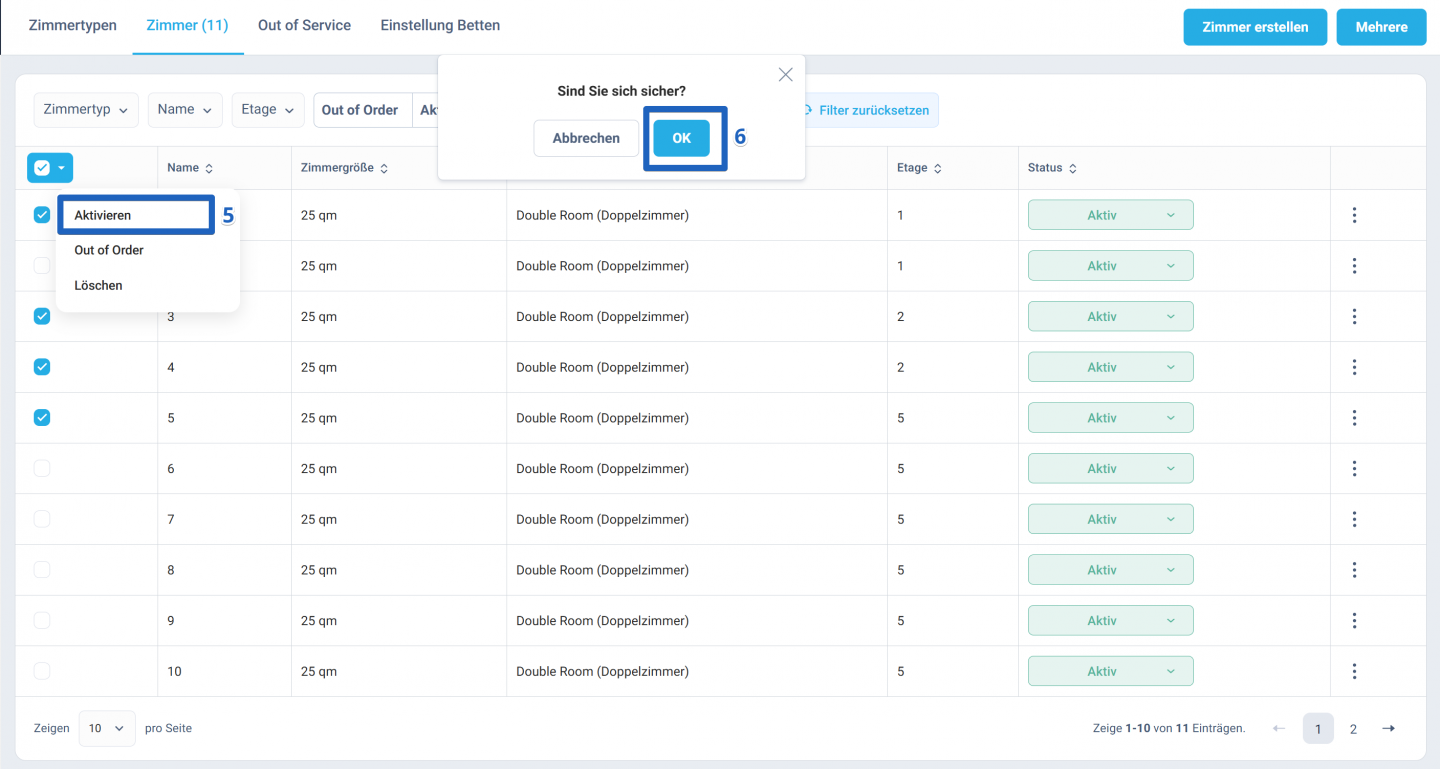1440x769 pixels.
Task: Click the Mehrere button
Action: [x=1381, y=27]
